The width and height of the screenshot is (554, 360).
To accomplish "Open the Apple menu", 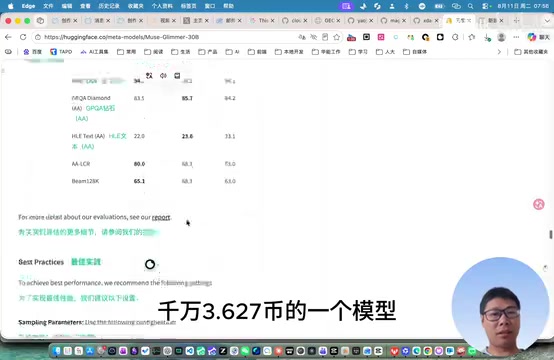I will coord(11,6).
